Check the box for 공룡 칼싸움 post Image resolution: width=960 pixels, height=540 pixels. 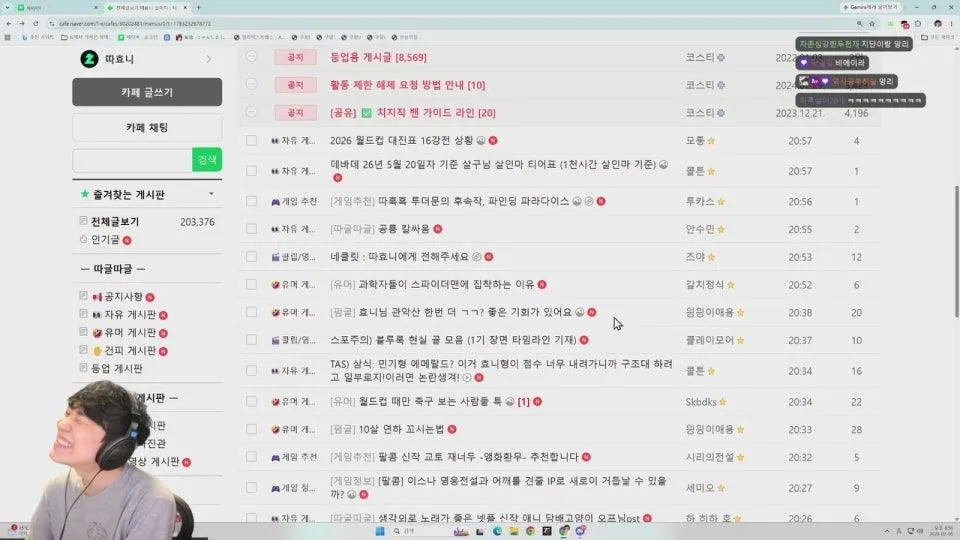pyautogui.click(x=252, y=228)
